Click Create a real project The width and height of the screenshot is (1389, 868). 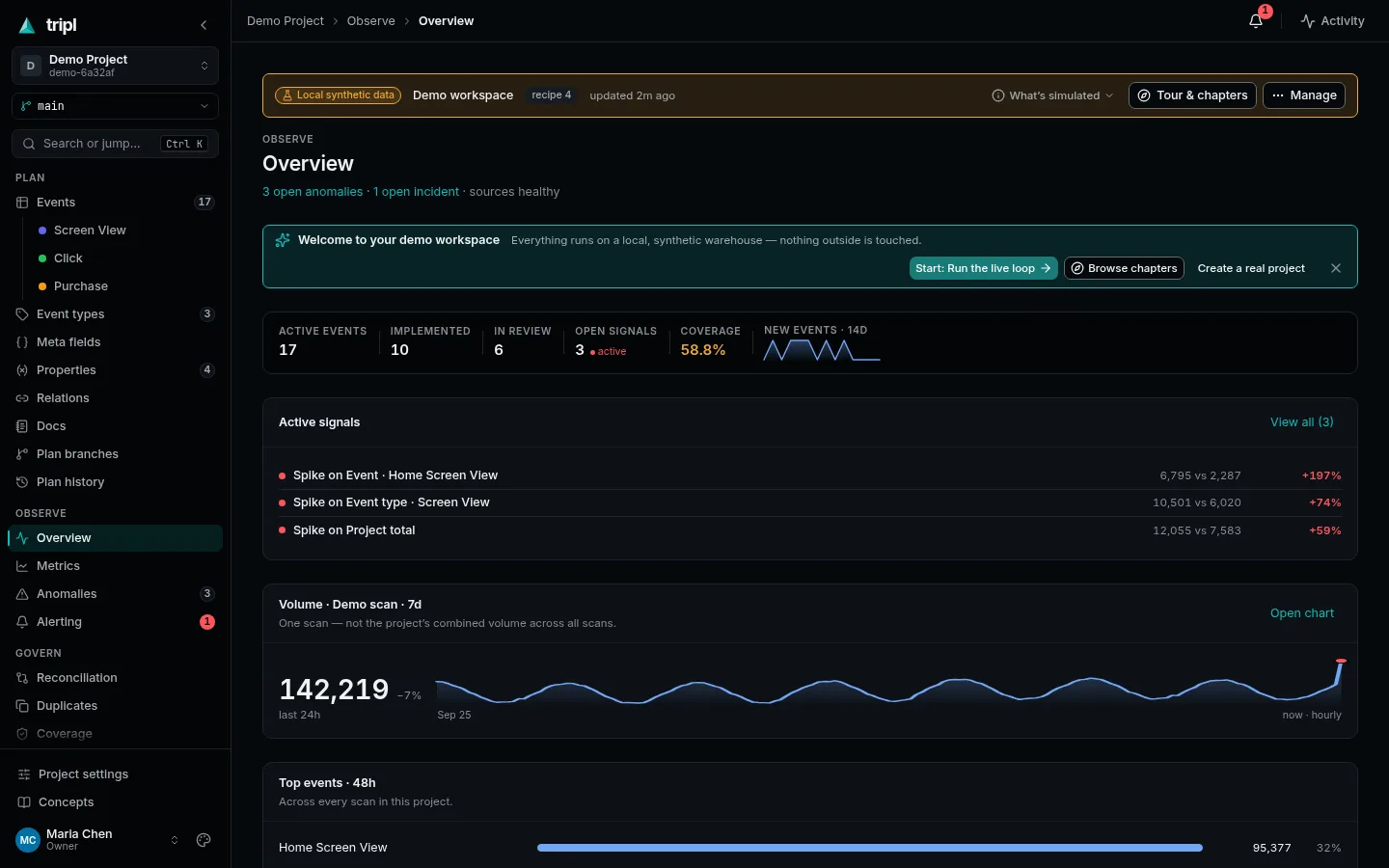pos(1251,268)
